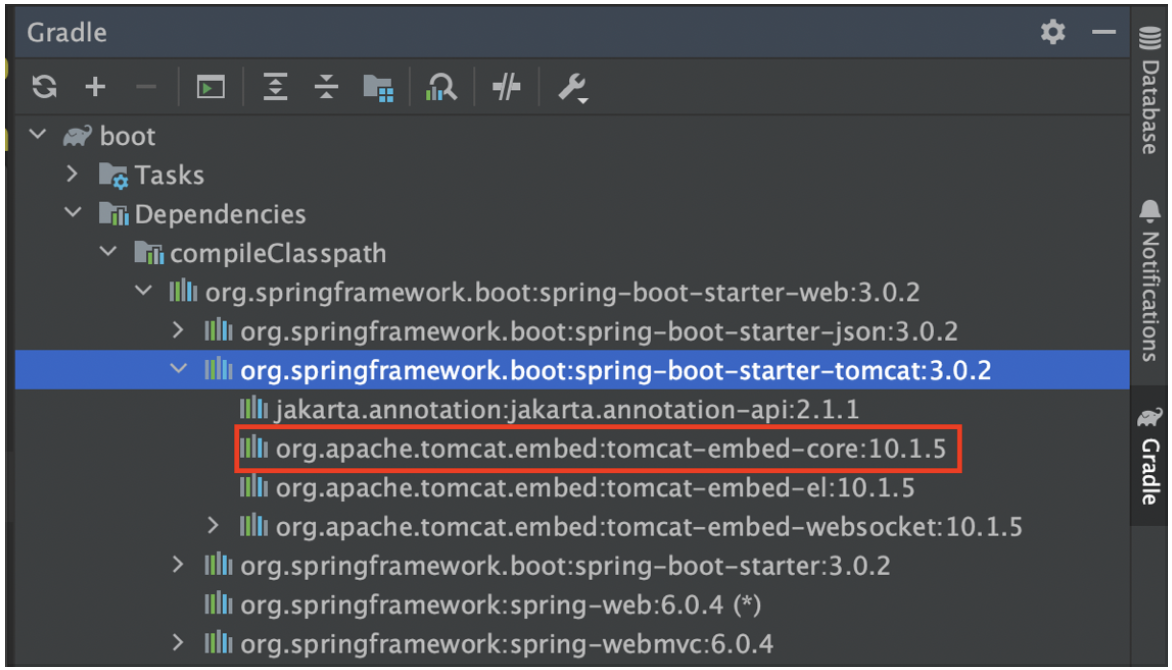This screenshot has width=1172, height=670.
Task: Open the folder grid icon in the toolbar
Action: click(x=378, y=87)
